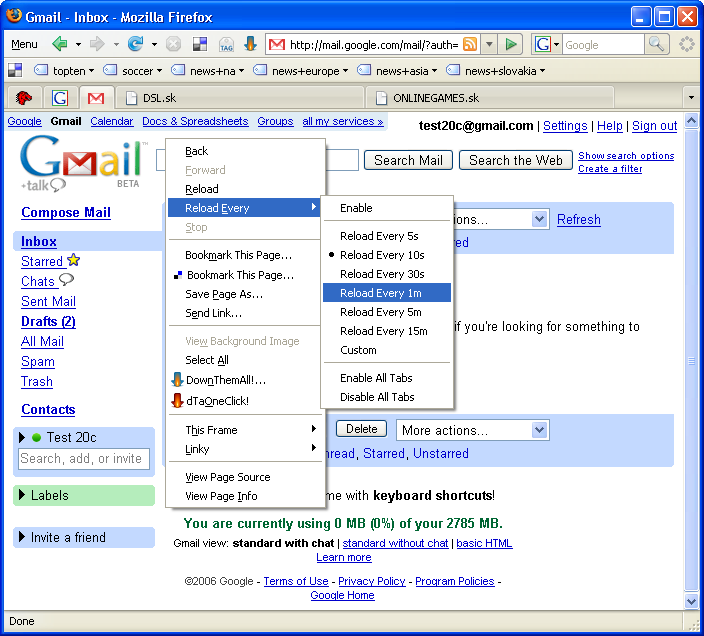The width and height of the screenshot is (704, 636).
Task: Click the DownThemAll toolbar arrow icon
Action: click(x=251, y=44)
